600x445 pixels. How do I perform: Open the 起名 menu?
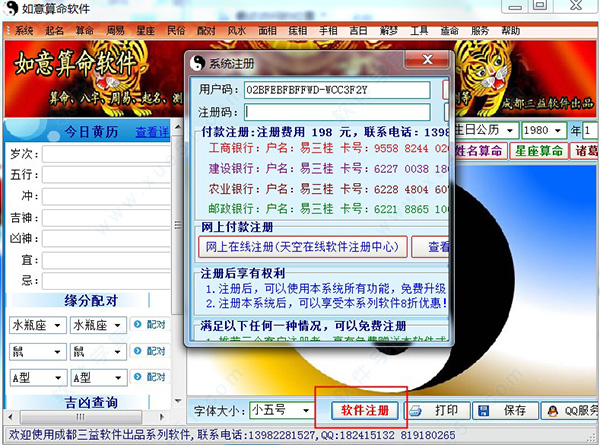coord(54,31)
